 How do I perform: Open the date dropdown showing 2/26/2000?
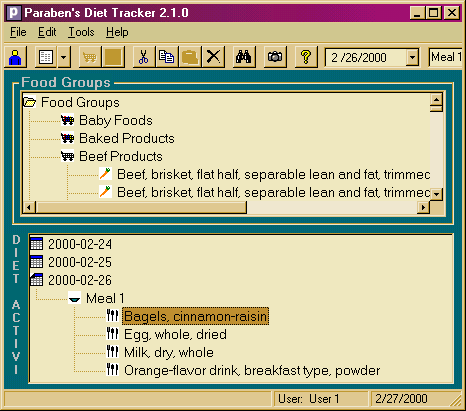pos(412,58)
